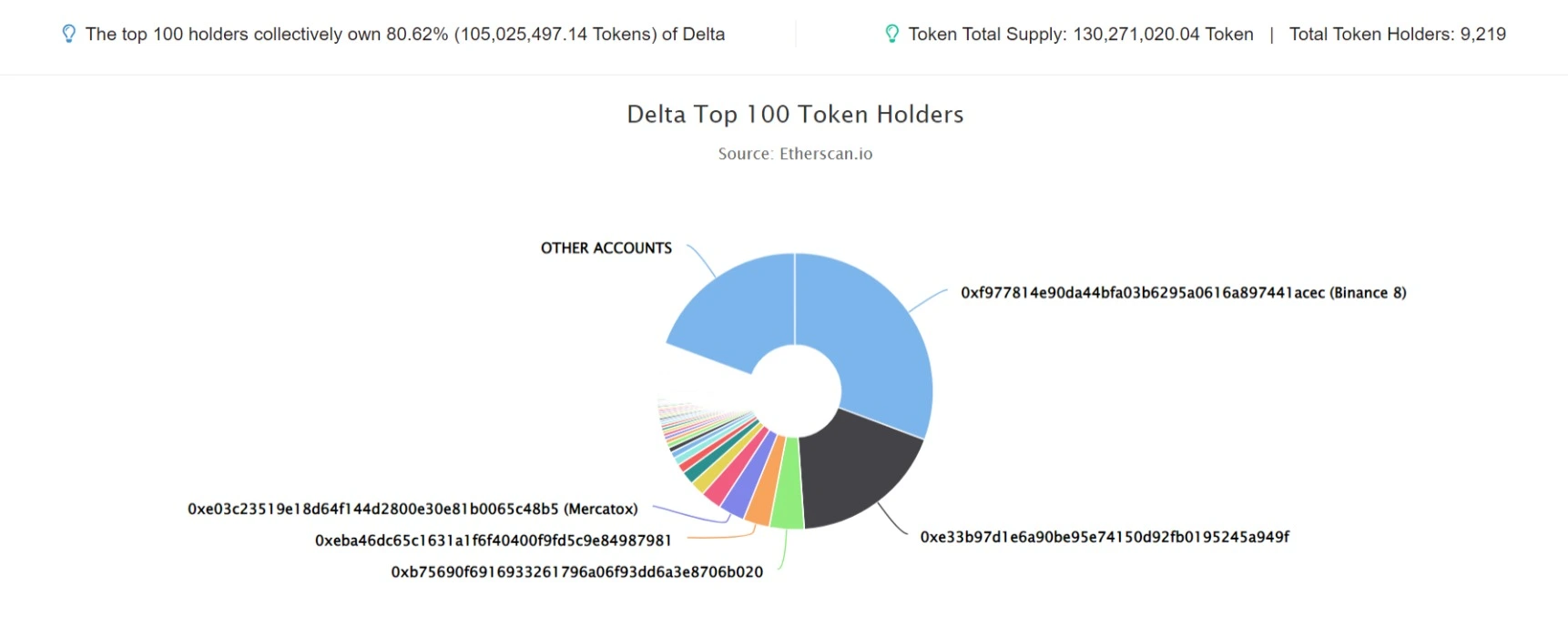Click the Delta Top 100 Token Holders title
The width and height of the screenshot is (1568, 626).
pyautogui.click(x=795, y=115)
